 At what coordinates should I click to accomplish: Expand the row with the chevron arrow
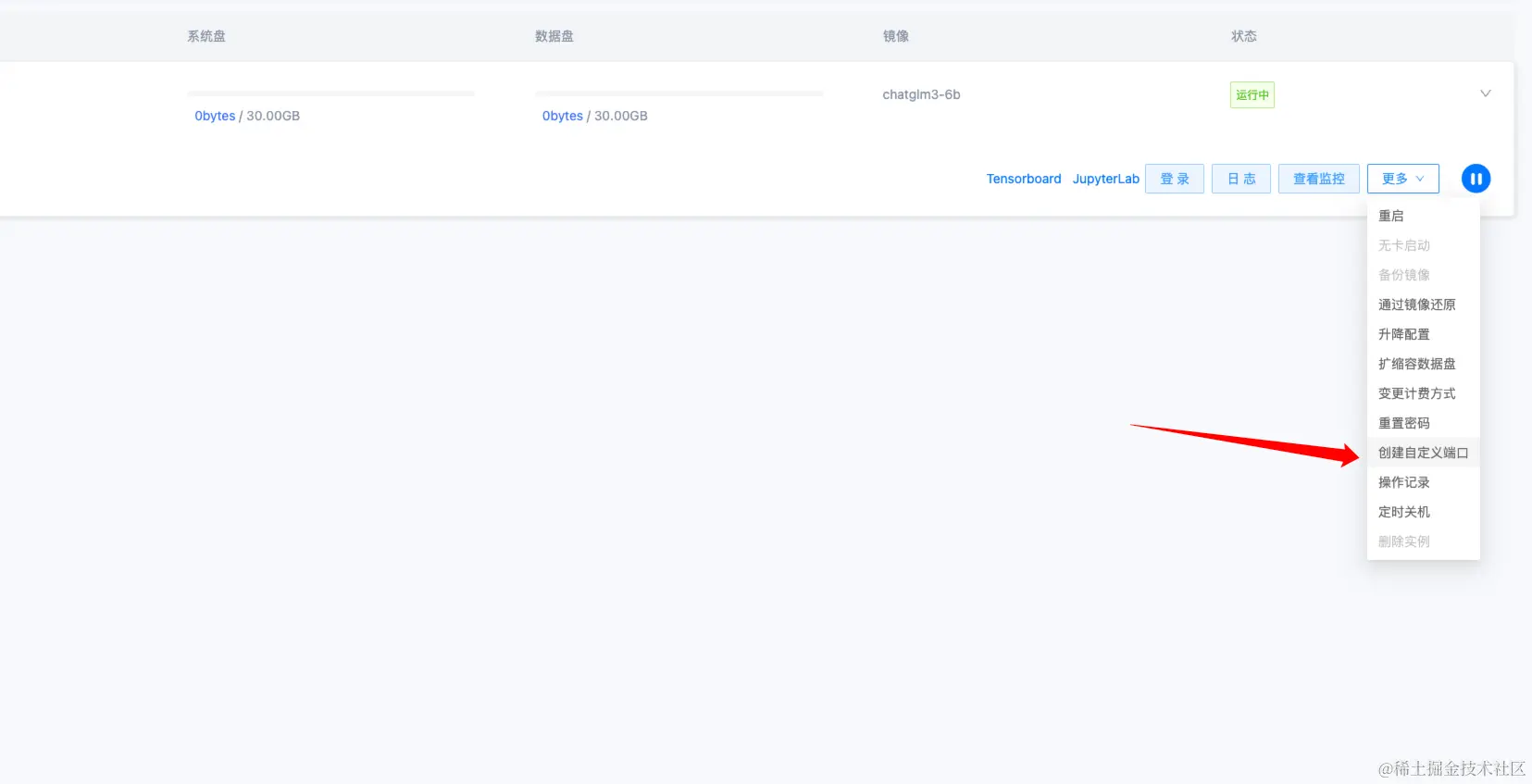click(x=1485, y=93)
